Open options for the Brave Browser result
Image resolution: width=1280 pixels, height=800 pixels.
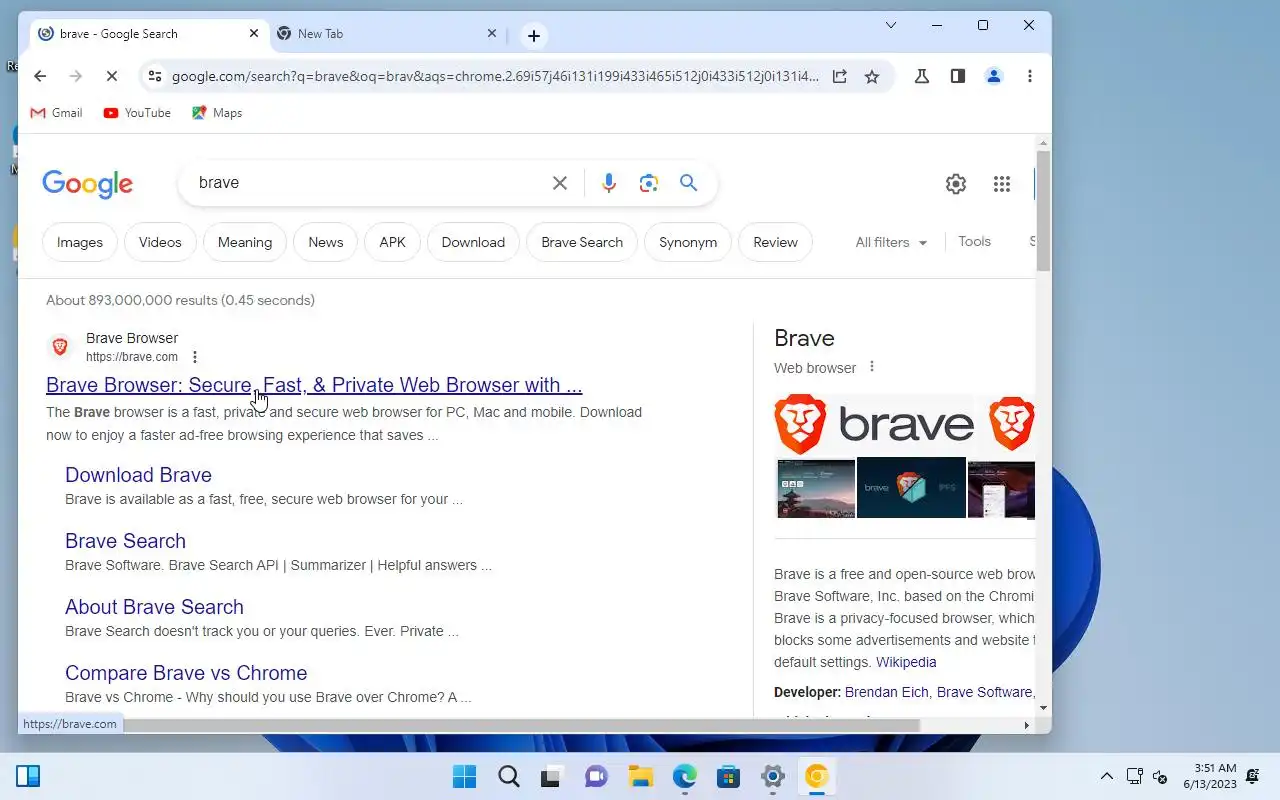(x=195, y=357)
